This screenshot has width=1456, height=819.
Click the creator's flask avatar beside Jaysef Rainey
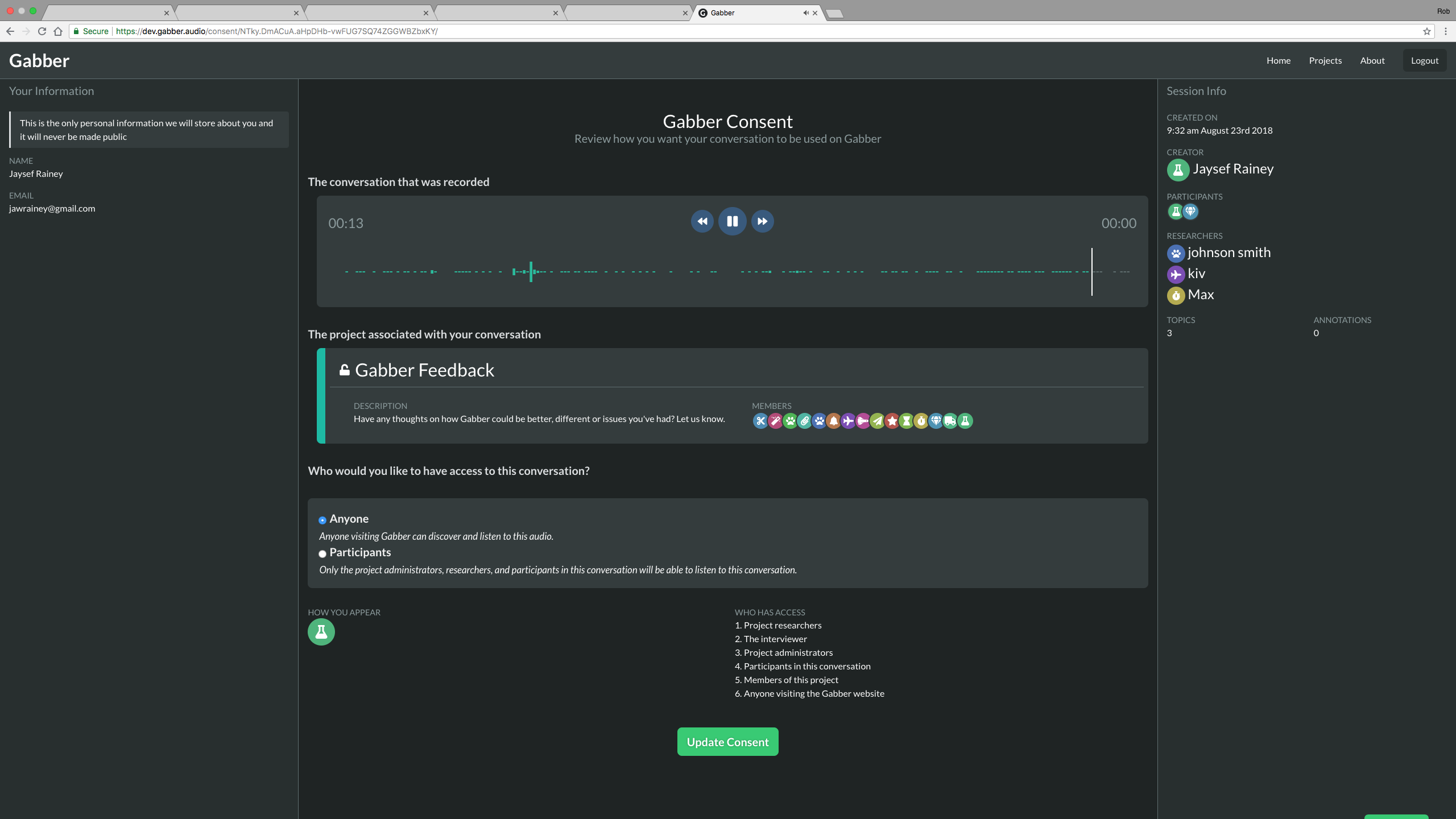coord(1178,169)
